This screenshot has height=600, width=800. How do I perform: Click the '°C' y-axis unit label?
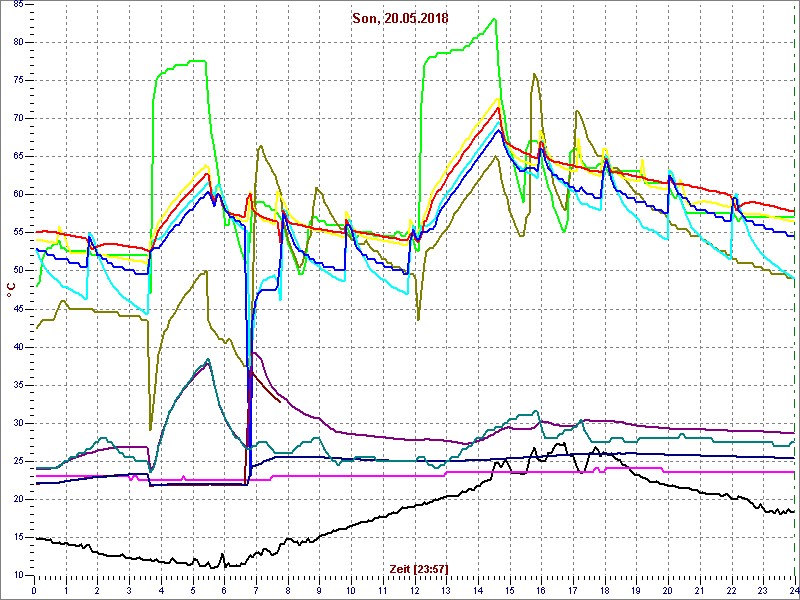tap(11, 290)
